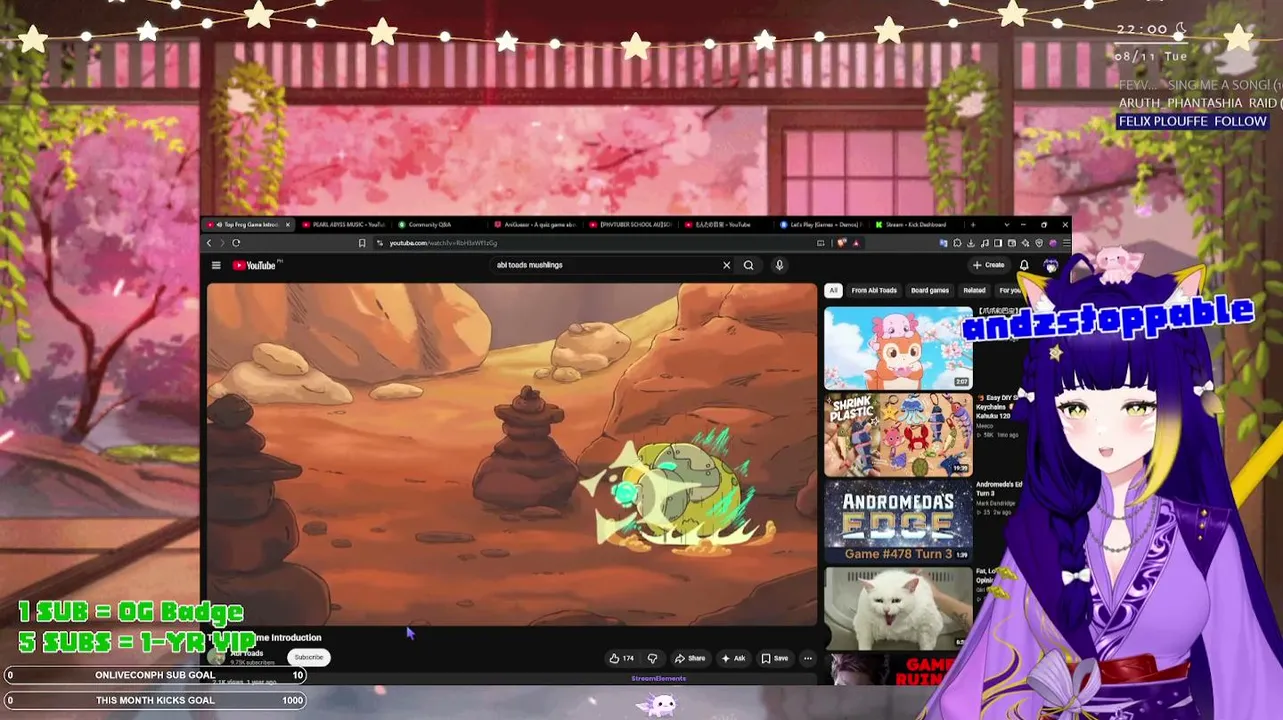Click the Share button
The width and height of the screenshot is (1283, 720).
(690, 658)
